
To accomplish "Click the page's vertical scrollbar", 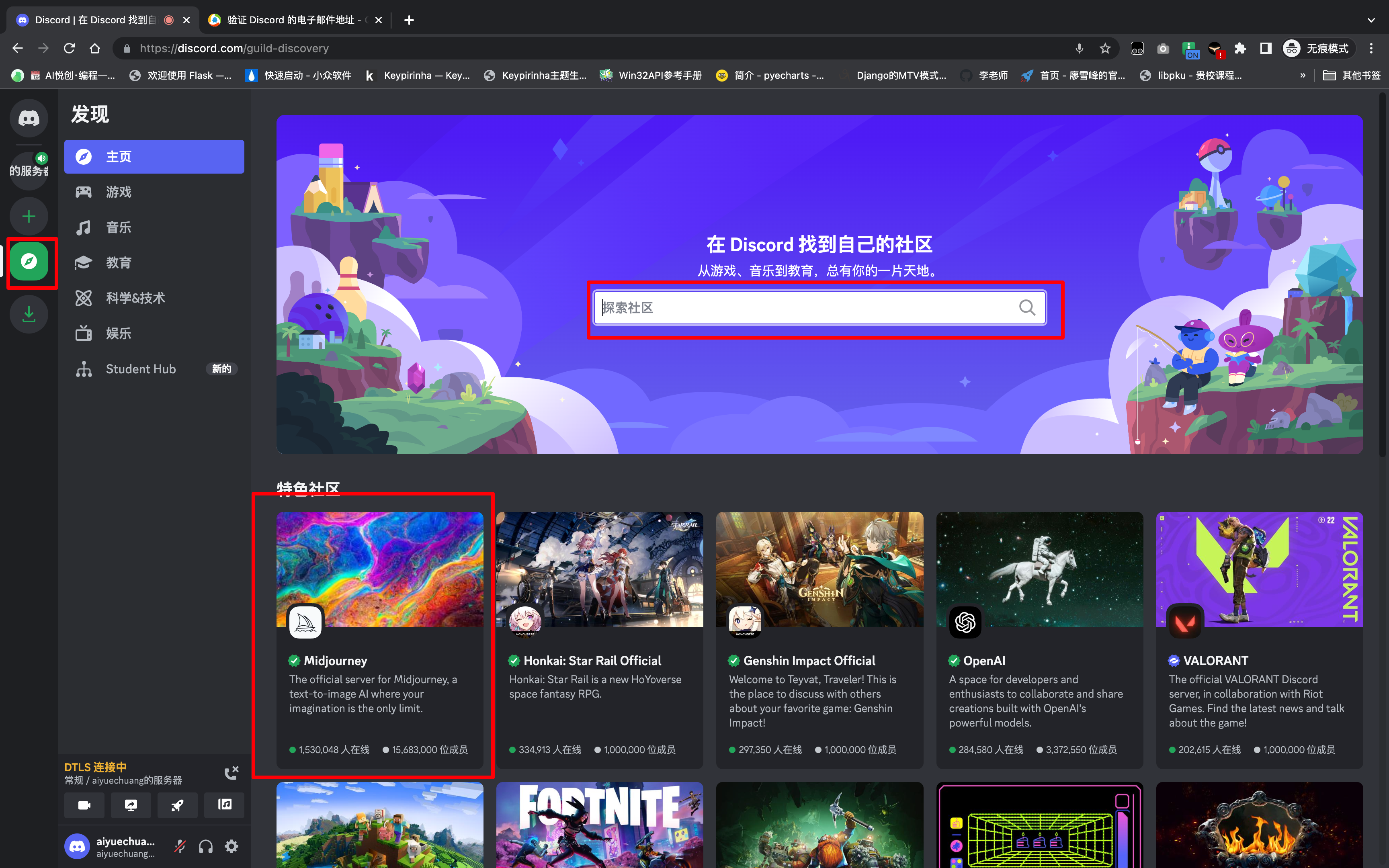I will pyautogui.click(x=1383, y=276).
